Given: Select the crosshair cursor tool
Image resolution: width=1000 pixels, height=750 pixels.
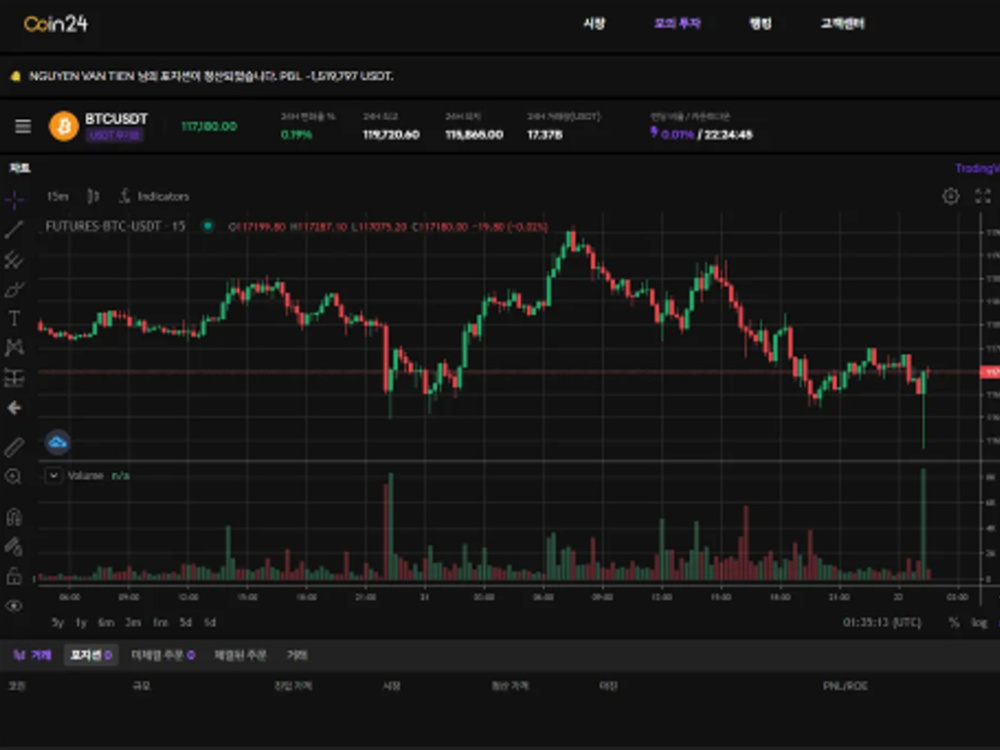Looking at the screenshot, I should (x=14, y=199).
